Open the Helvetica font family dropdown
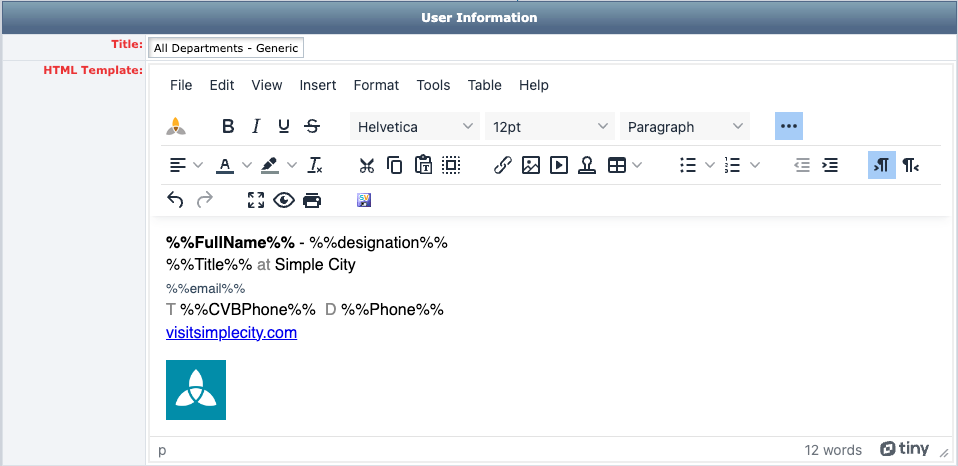958x466 pixels. tap(415, 126)
